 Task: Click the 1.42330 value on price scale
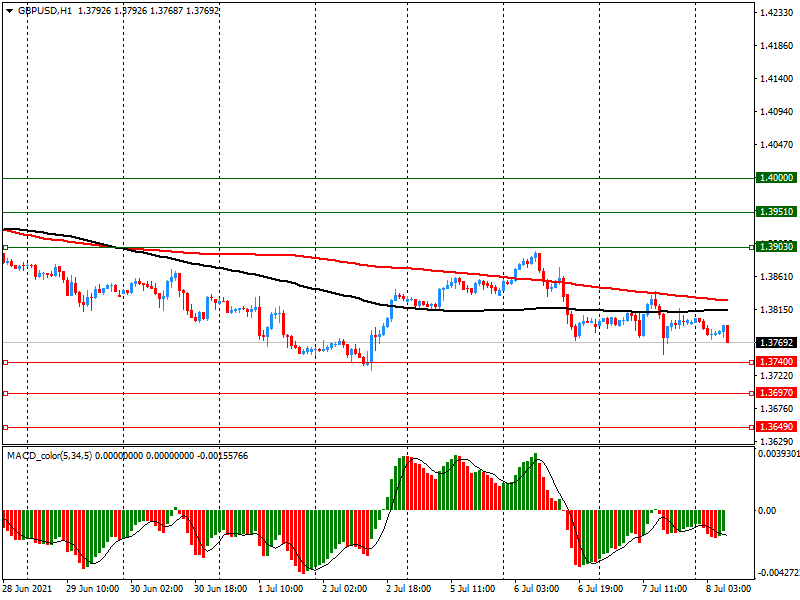pos(777,13)
